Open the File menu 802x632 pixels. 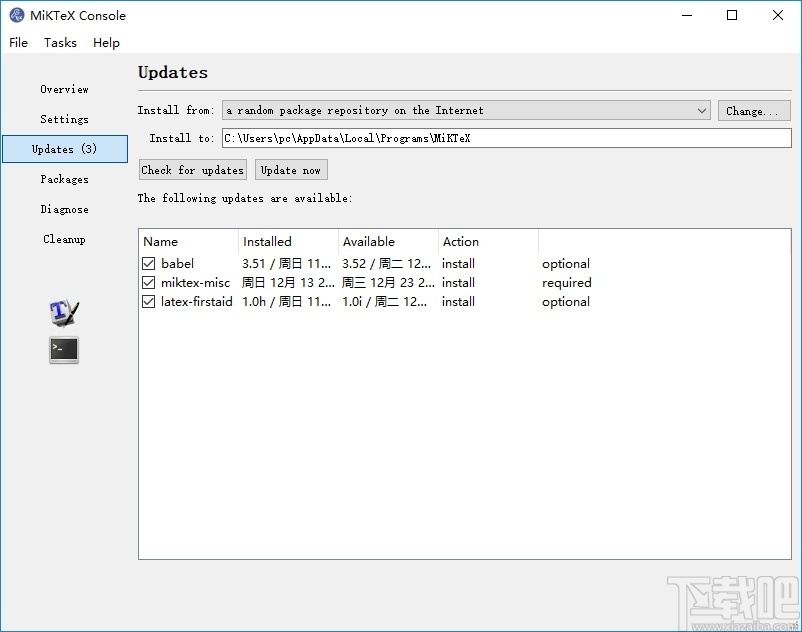18,42
